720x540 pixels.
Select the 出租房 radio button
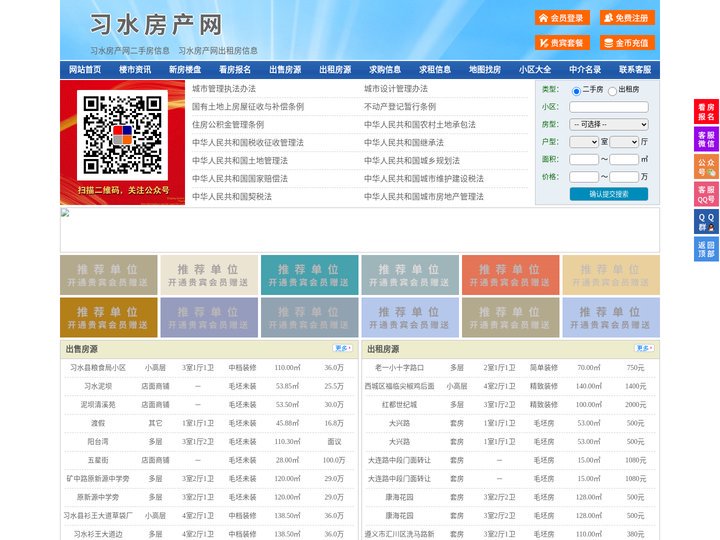(x=612, y=91)
